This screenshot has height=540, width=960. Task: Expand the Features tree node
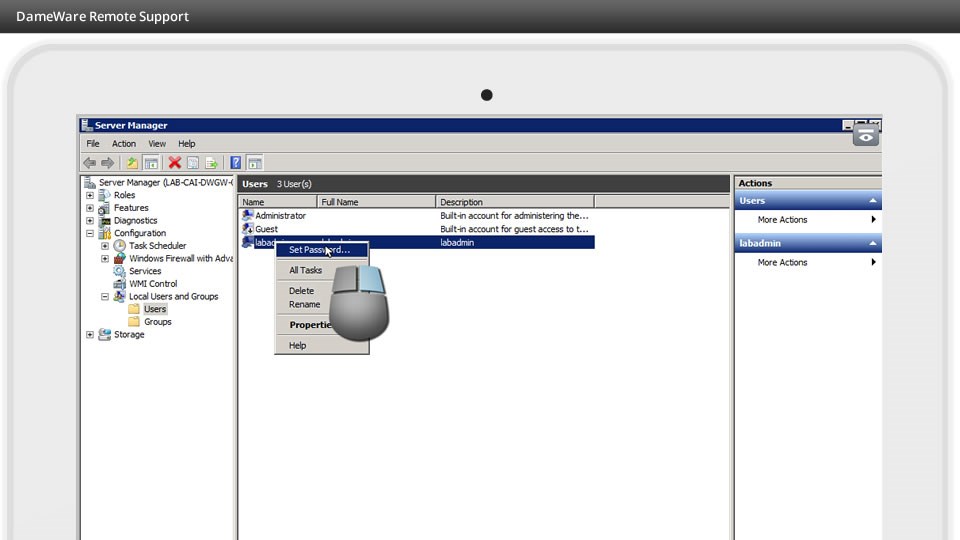click(90, 208)
